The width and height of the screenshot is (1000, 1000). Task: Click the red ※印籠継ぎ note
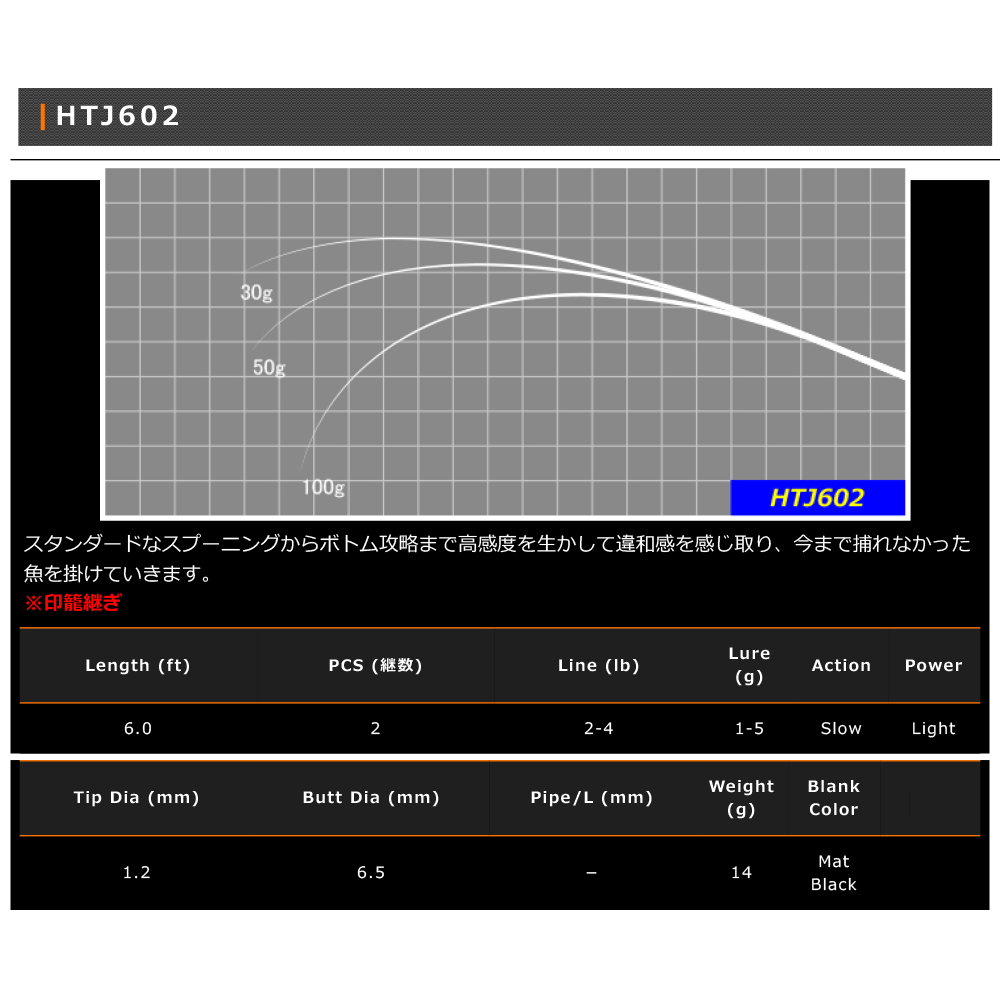(x=72, y=603)
